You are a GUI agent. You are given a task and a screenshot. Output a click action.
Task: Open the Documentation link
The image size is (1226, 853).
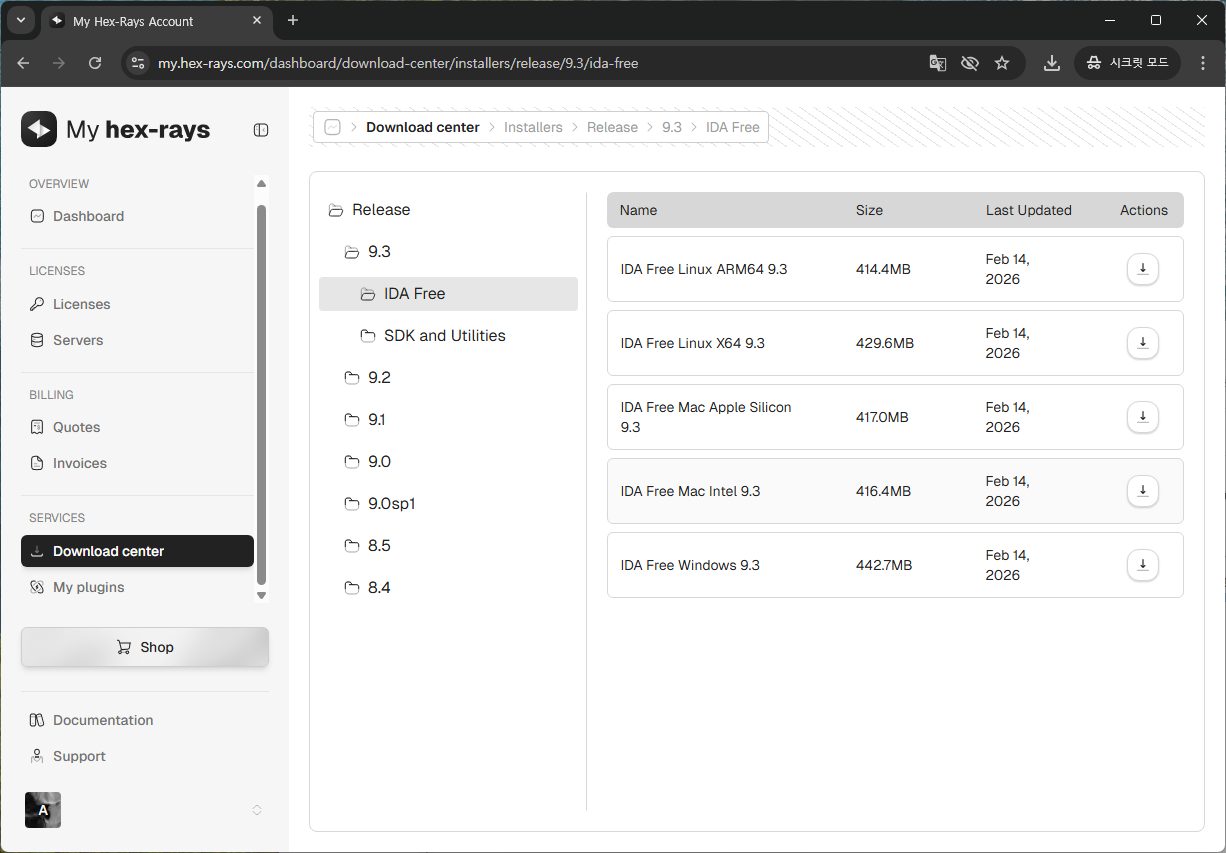[x=102, y=720]
